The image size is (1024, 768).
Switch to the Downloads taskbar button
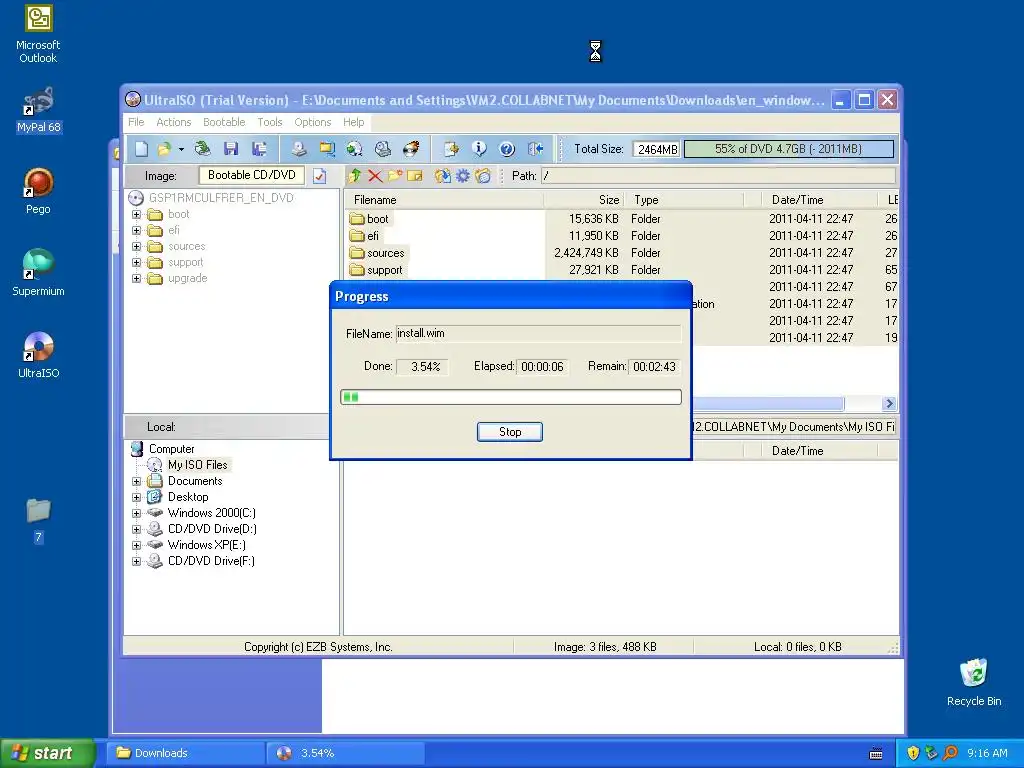coord(186,753)
